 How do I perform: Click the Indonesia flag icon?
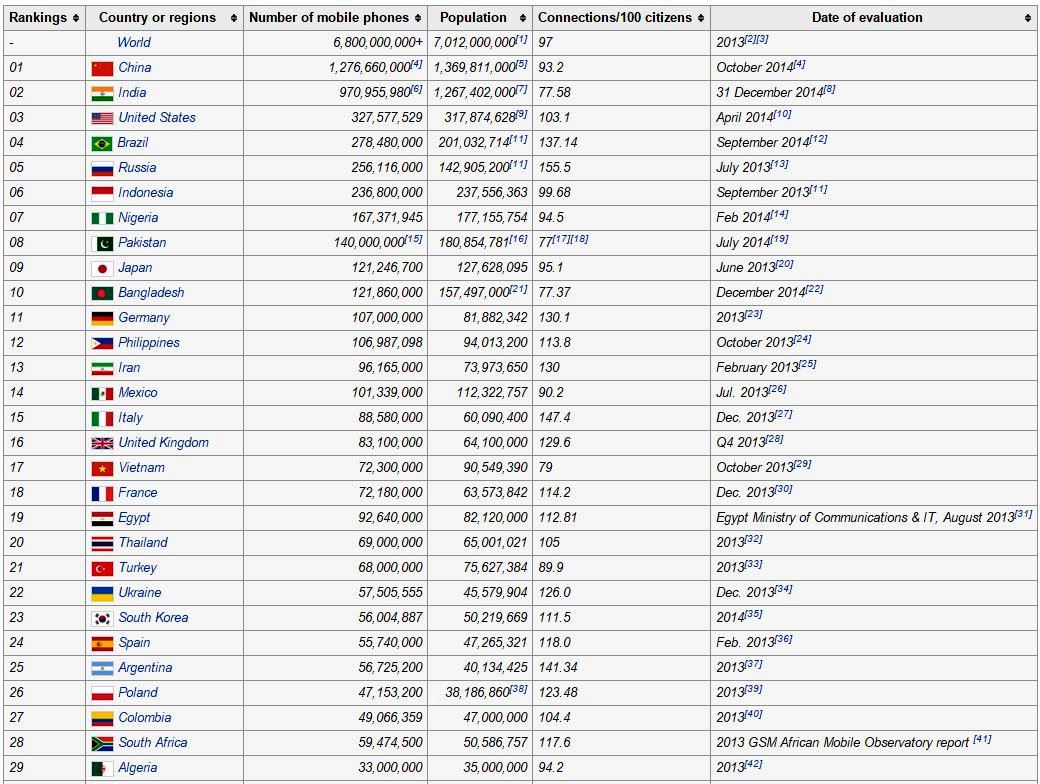[x=102, y=194]
